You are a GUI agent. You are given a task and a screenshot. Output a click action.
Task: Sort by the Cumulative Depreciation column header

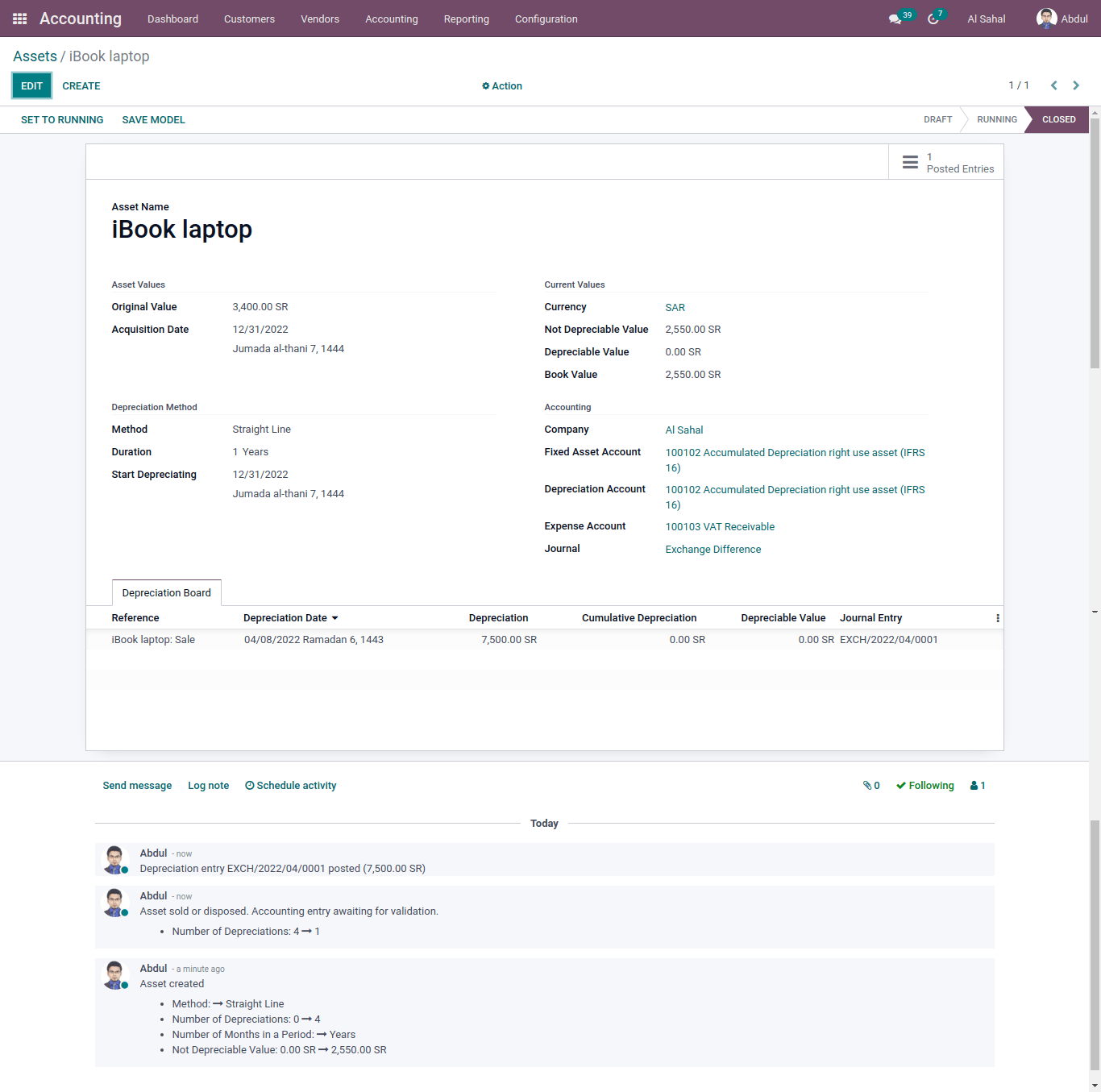point(639,618)
